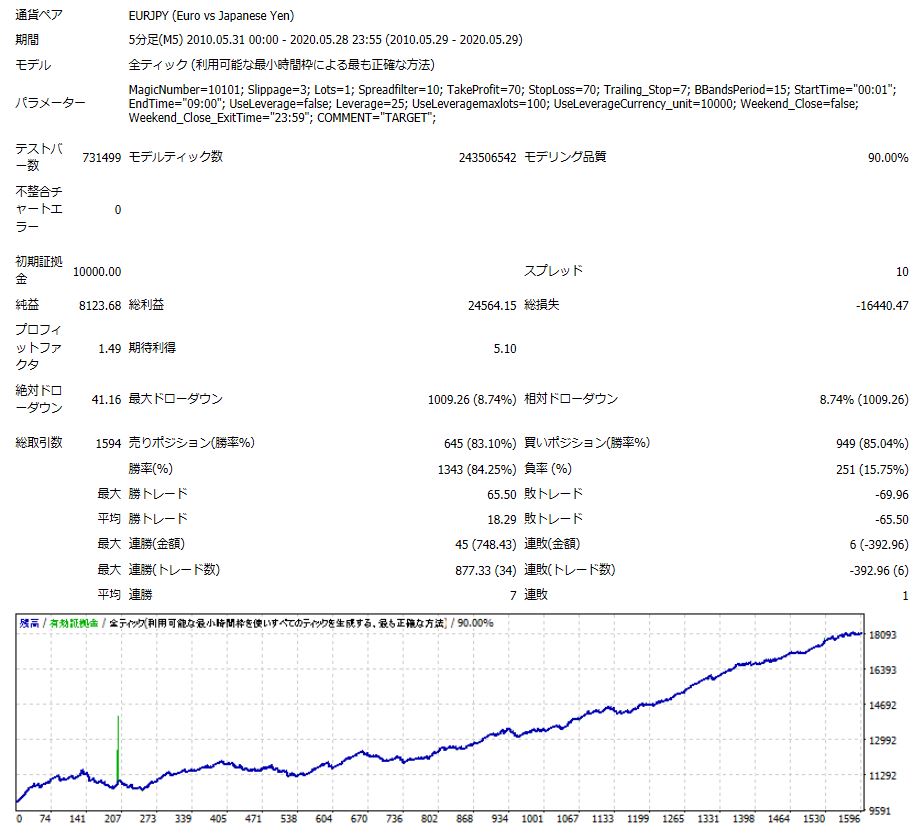Click the 連勝(トレード数) label

pyautogui.click(x=174, y=570)
